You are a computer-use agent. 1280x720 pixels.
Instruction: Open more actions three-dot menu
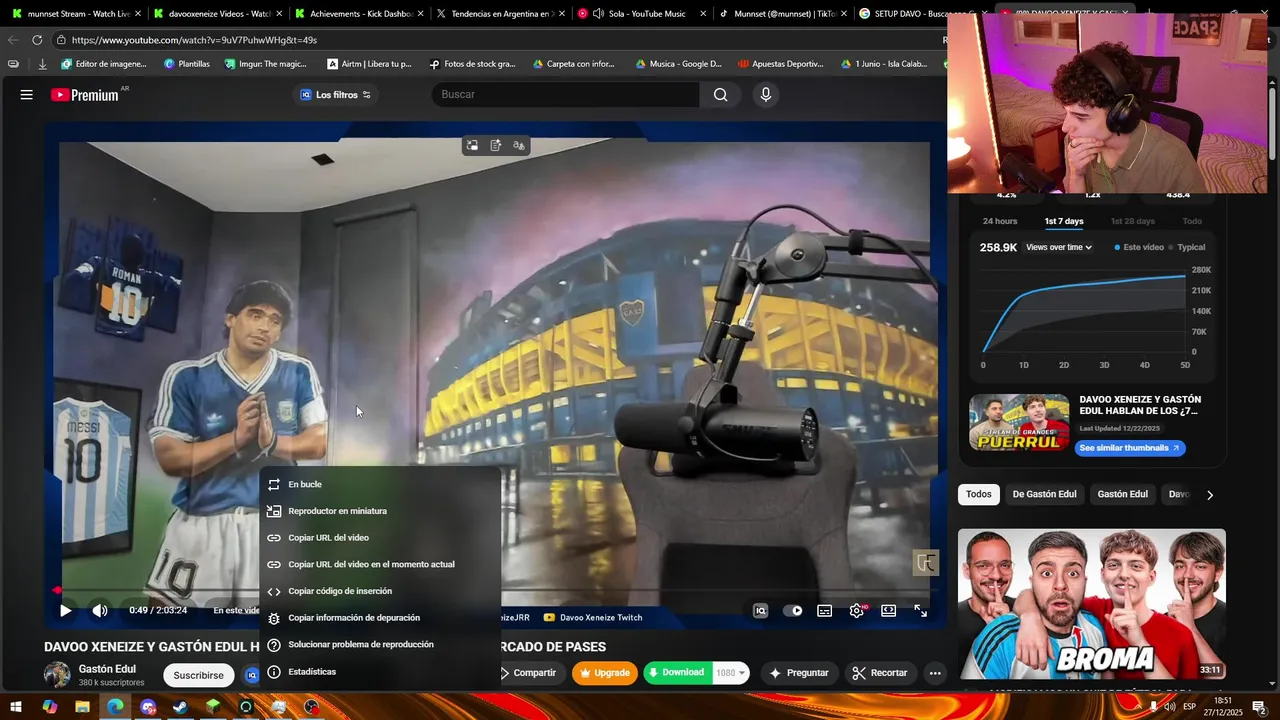935,673
